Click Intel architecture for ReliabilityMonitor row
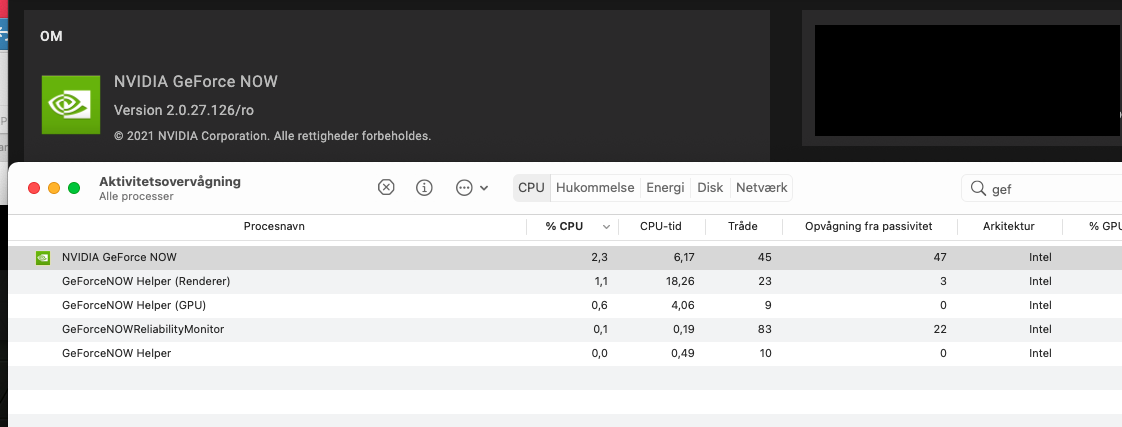 [x=1040, y=330]
